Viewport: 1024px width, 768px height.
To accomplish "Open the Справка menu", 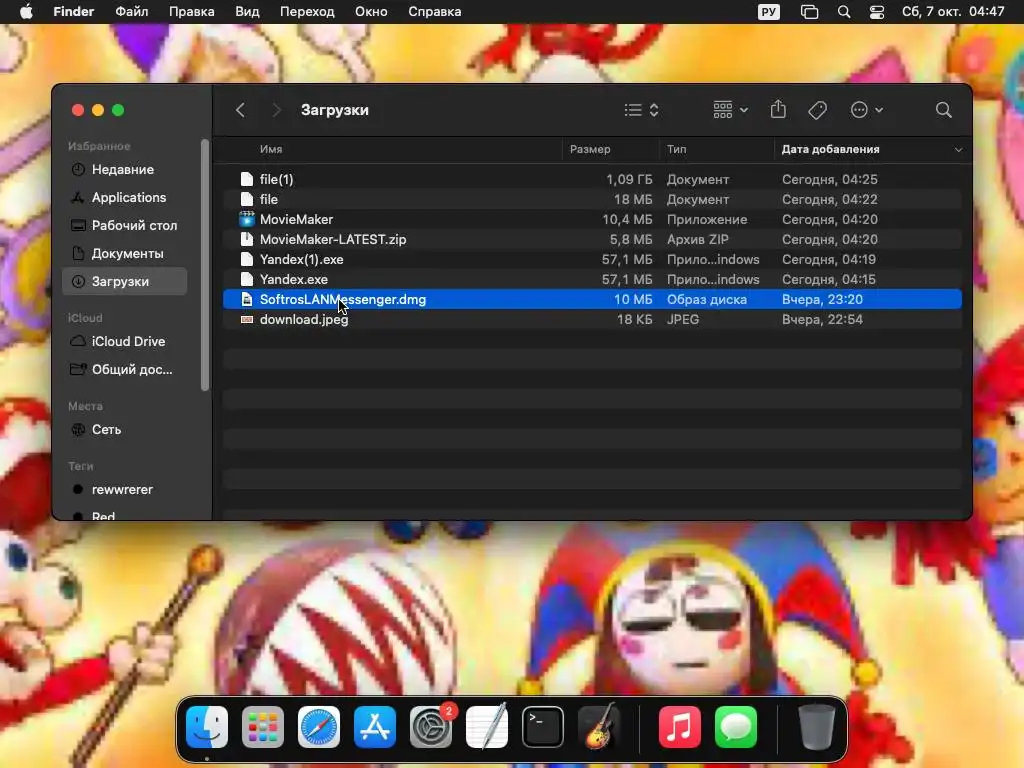I will click(x=434, y=12).
